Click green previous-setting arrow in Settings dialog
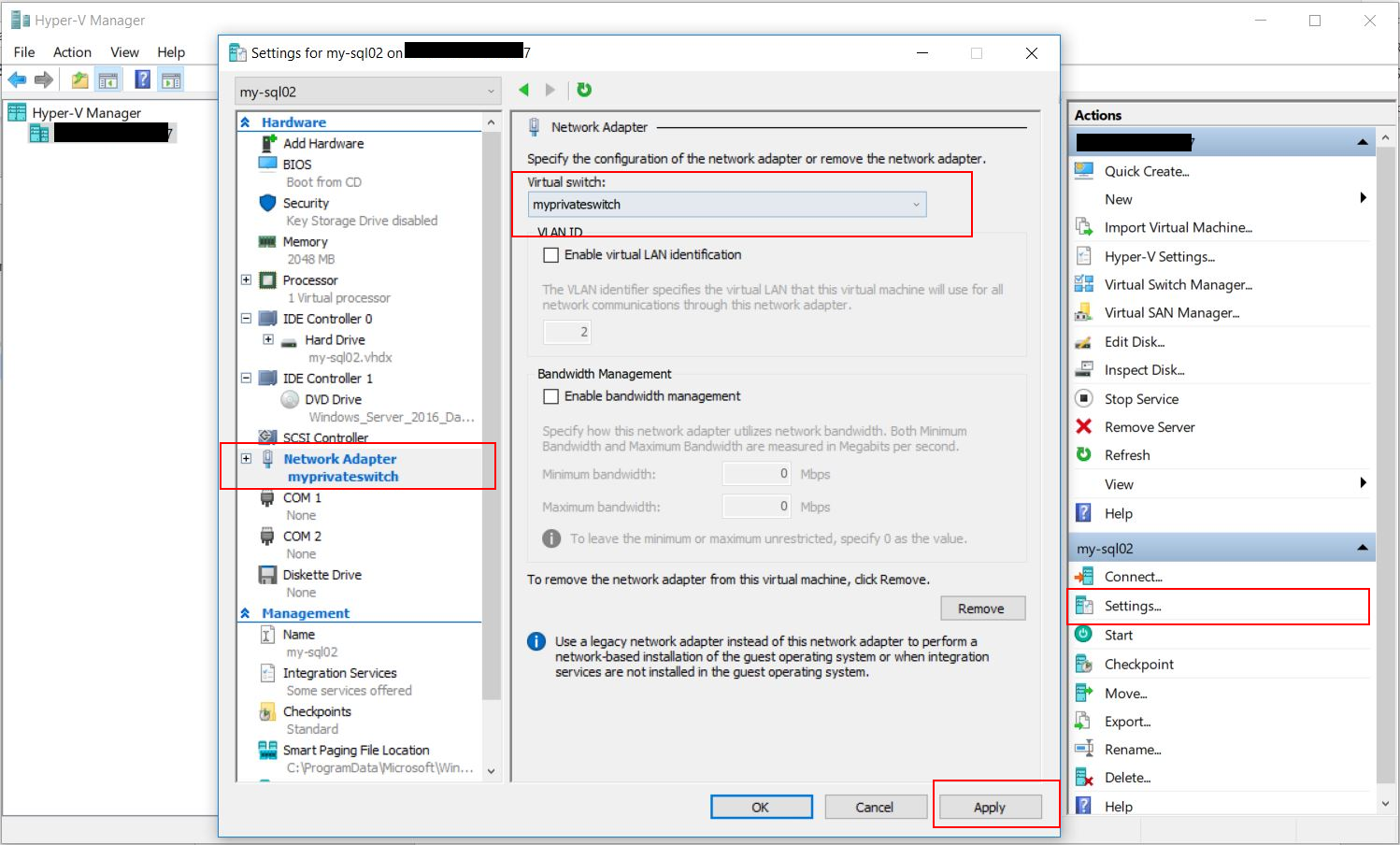The image size is (1400, 845). click(x=523, y=90)
